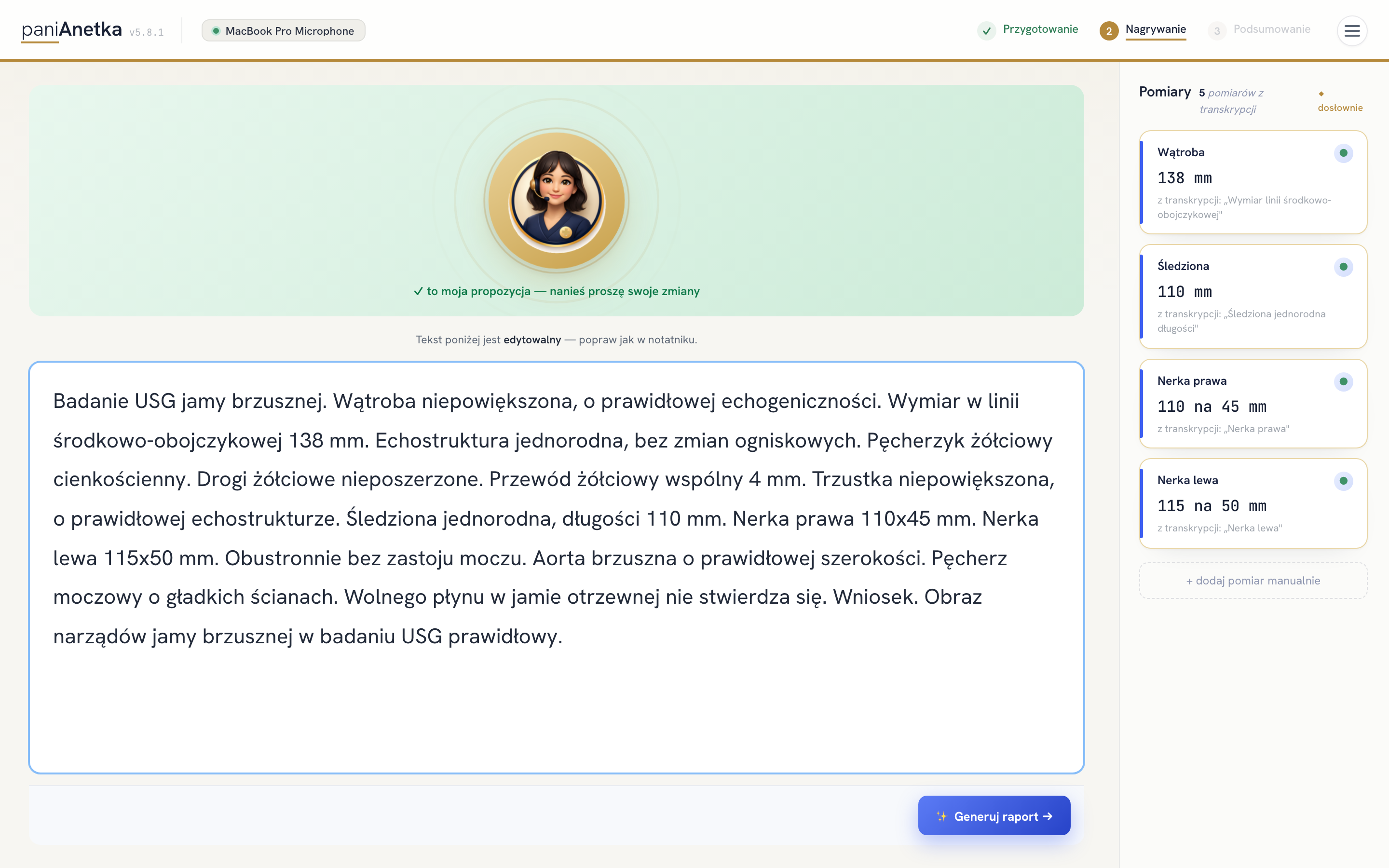The width and height of the screenshot is (1389, 868).
Task: Click the v5.8.1 version label
Action: [146, 33]
